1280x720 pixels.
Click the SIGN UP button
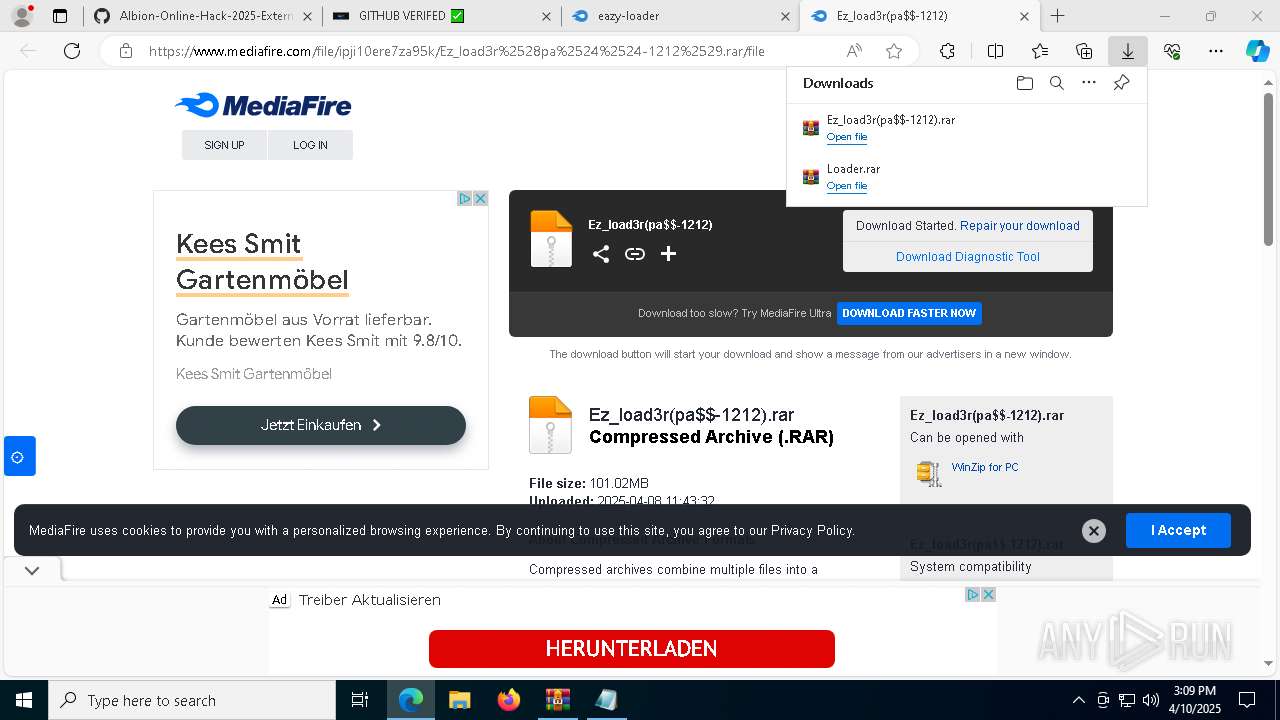(224, 145)
